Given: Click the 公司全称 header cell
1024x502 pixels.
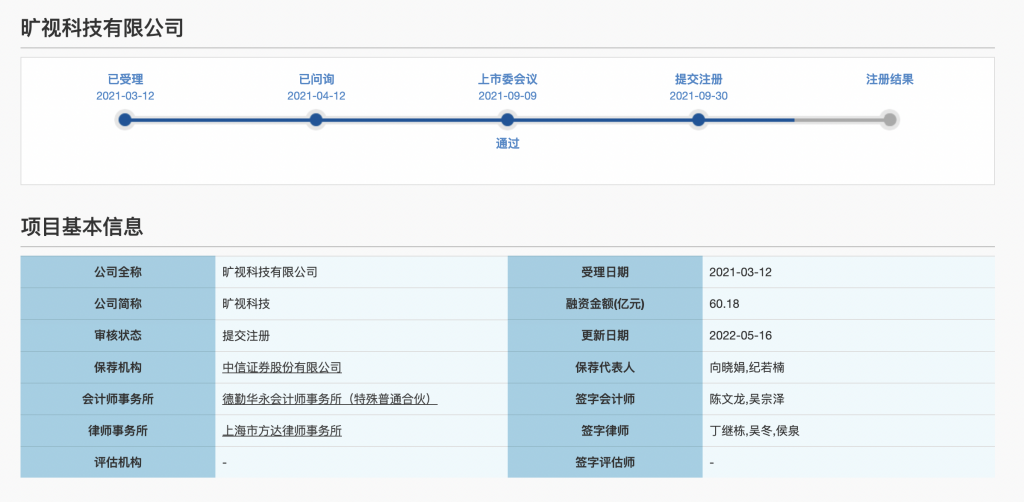Looking at the screenshot, I should pos(118,272).
